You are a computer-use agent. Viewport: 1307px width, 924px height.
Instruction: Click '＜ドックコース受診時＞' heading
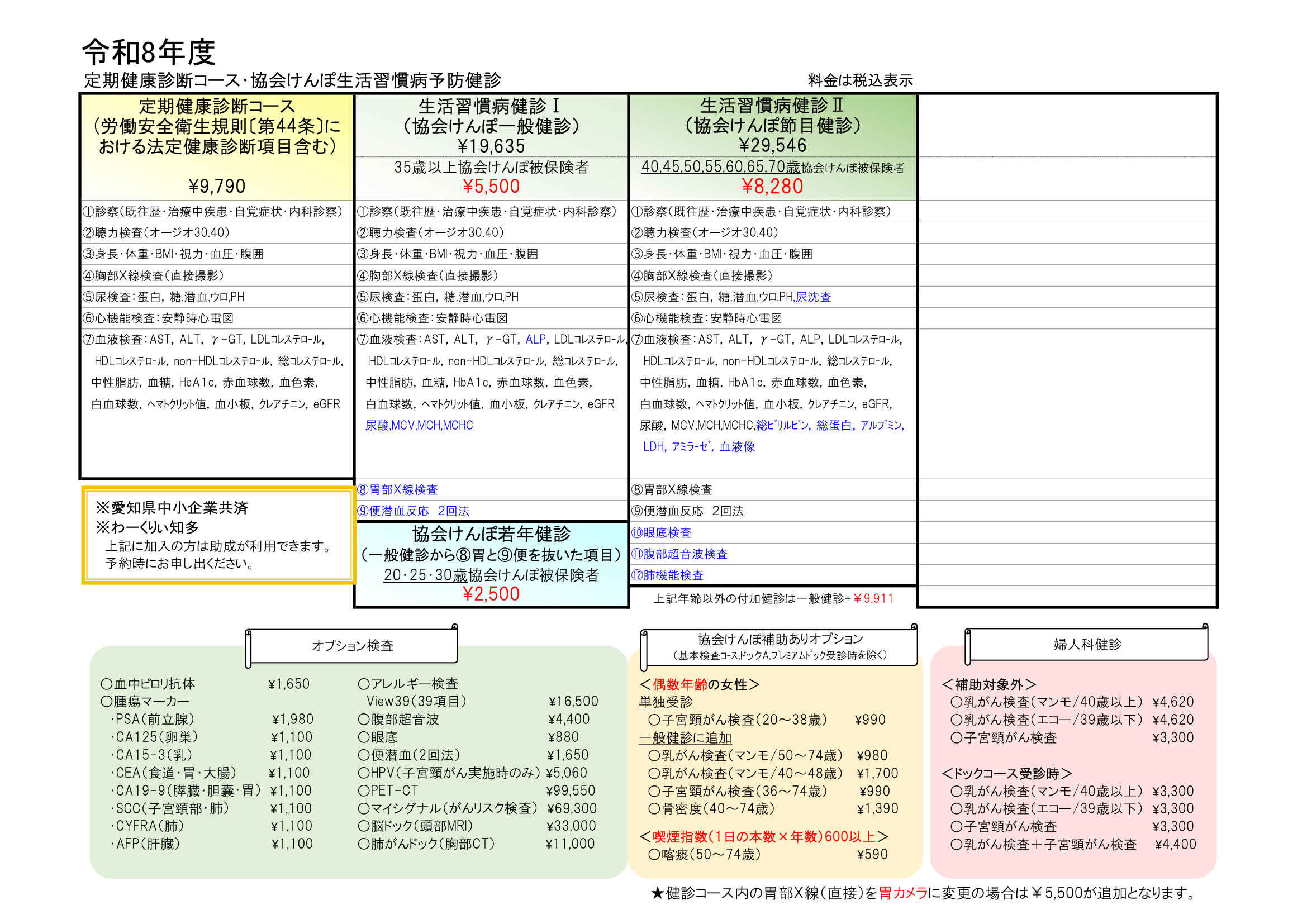pos(1007,774)
